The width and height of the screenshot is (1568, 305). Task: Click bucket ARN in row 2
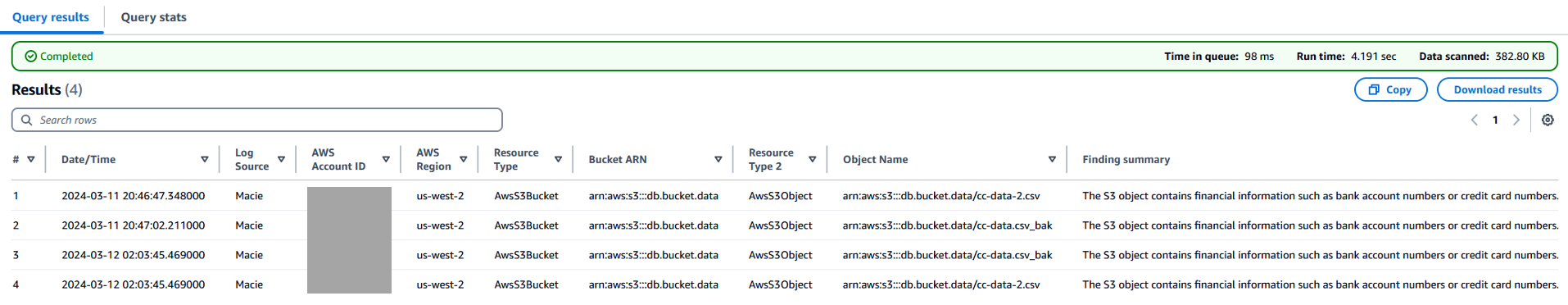click(653, 225)
